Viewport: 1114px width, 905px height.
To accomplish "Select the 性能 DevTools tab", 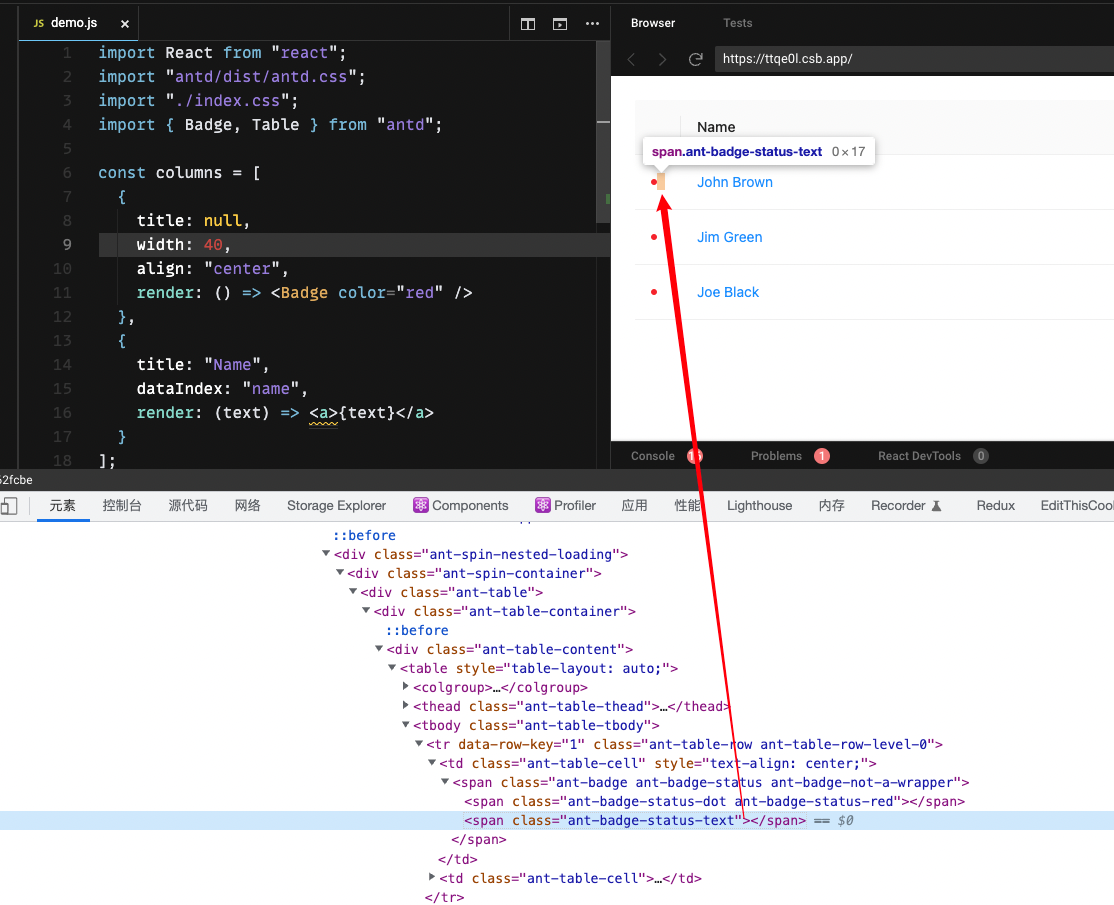I will pyautogui.click(x=687, y=506).
